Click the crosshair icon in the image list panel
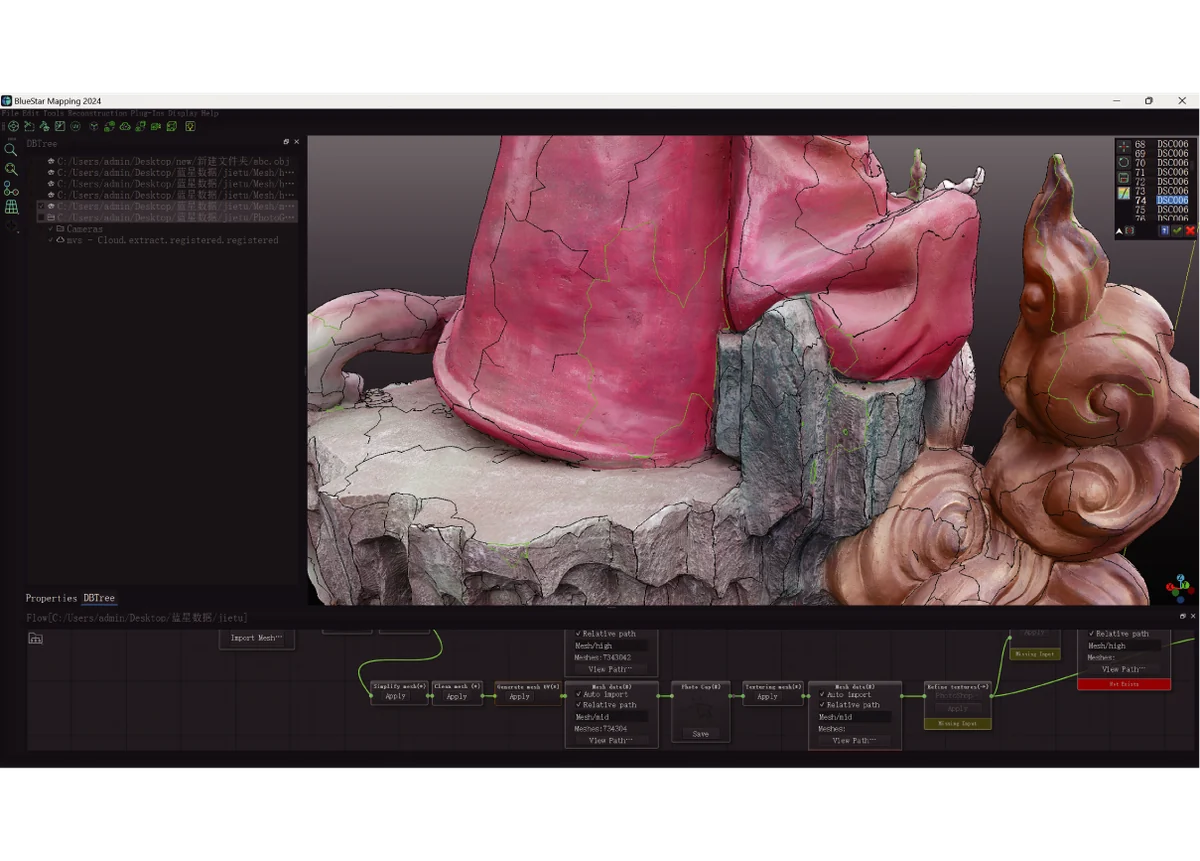 click(x=1124, y=147)
